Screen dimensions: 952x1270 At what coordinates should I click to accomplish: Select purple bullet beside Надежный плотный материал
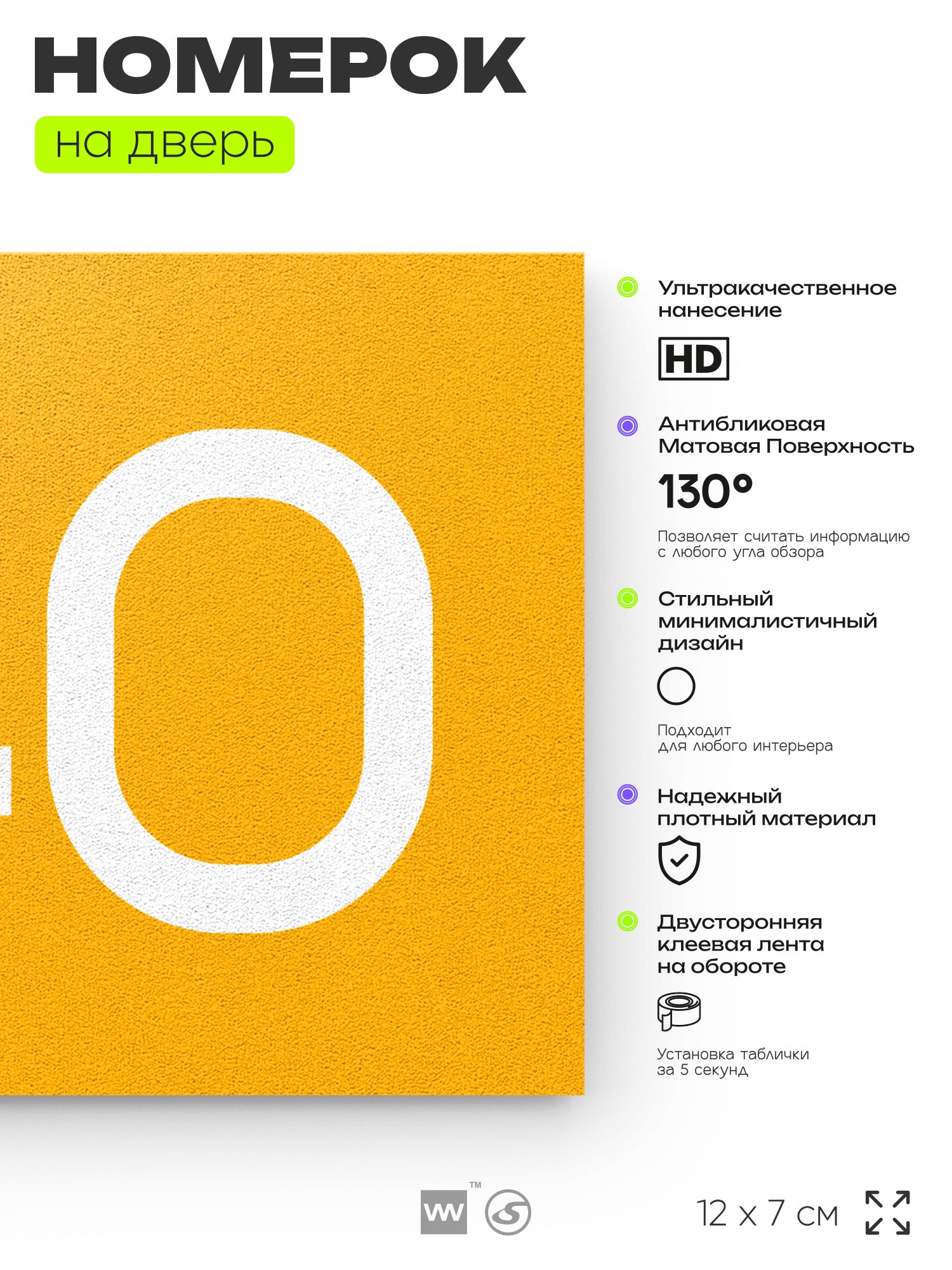tap(628, 794)
